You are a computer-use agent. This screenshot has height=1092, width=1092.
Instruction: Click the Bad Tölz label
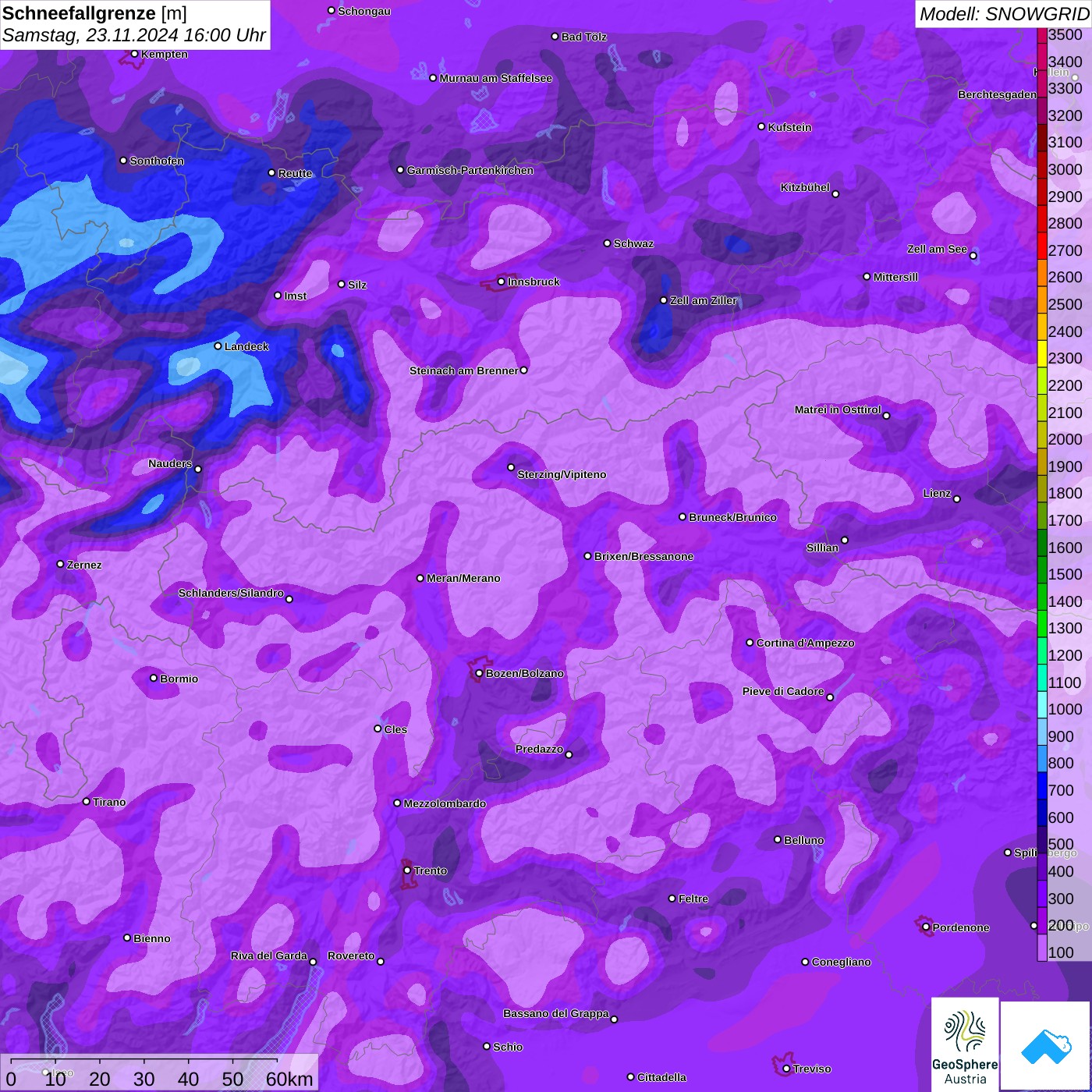584,37
